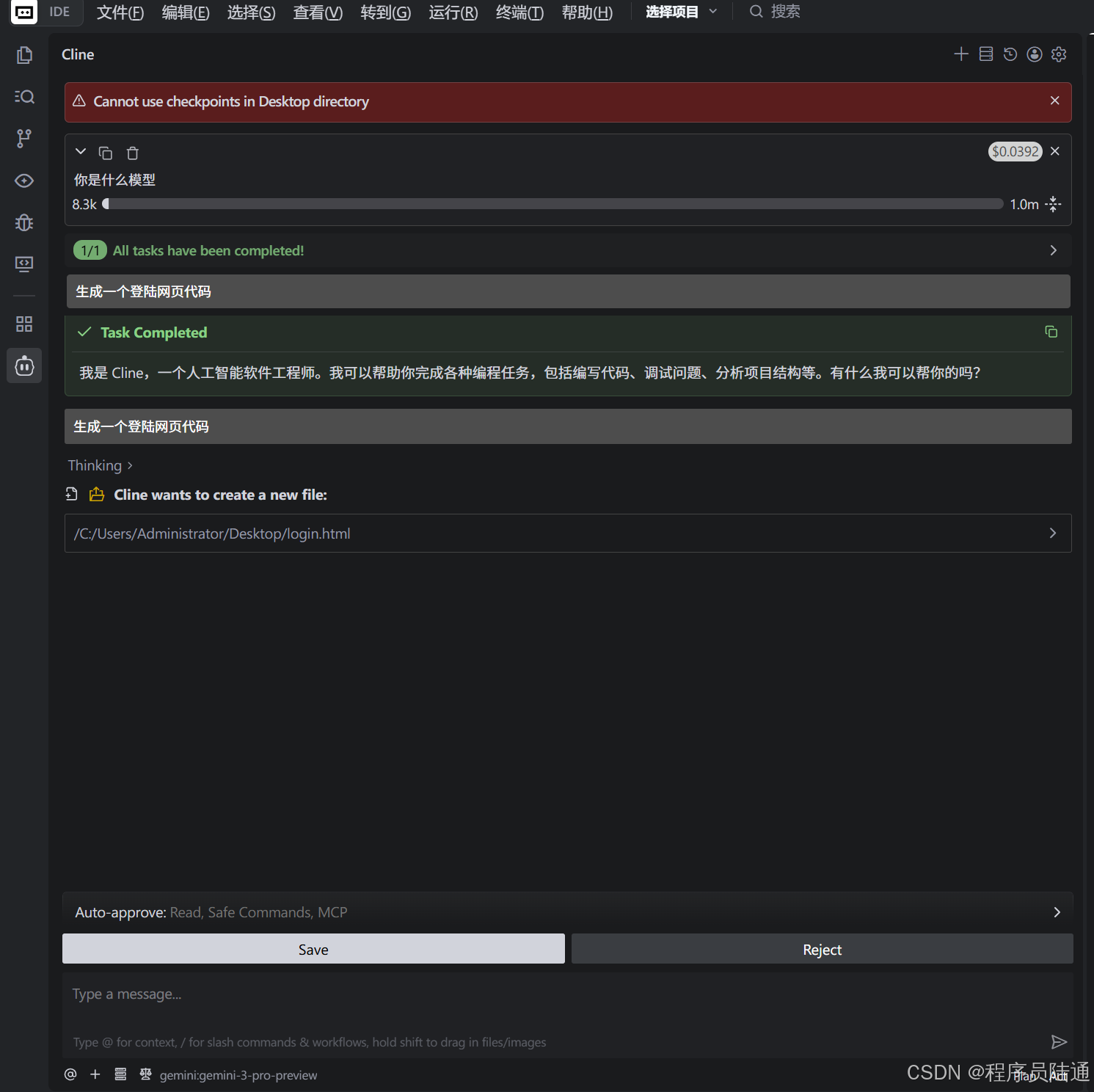Dismiss the Desktop checkpoints warning banner
1094x1092 pixels.
(x=1054, y=101)
